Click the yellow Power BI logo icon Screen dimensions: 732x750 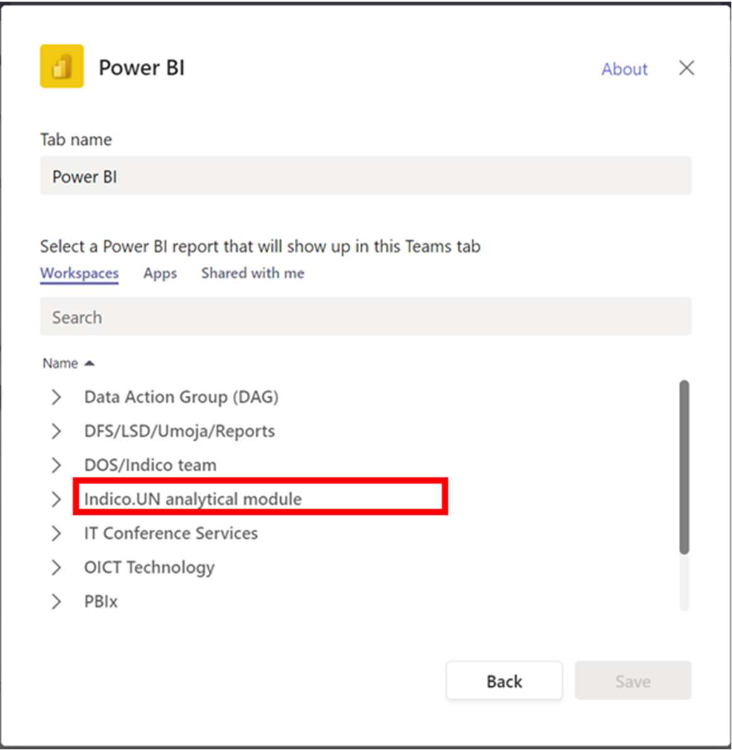click(x=62, y=66)
